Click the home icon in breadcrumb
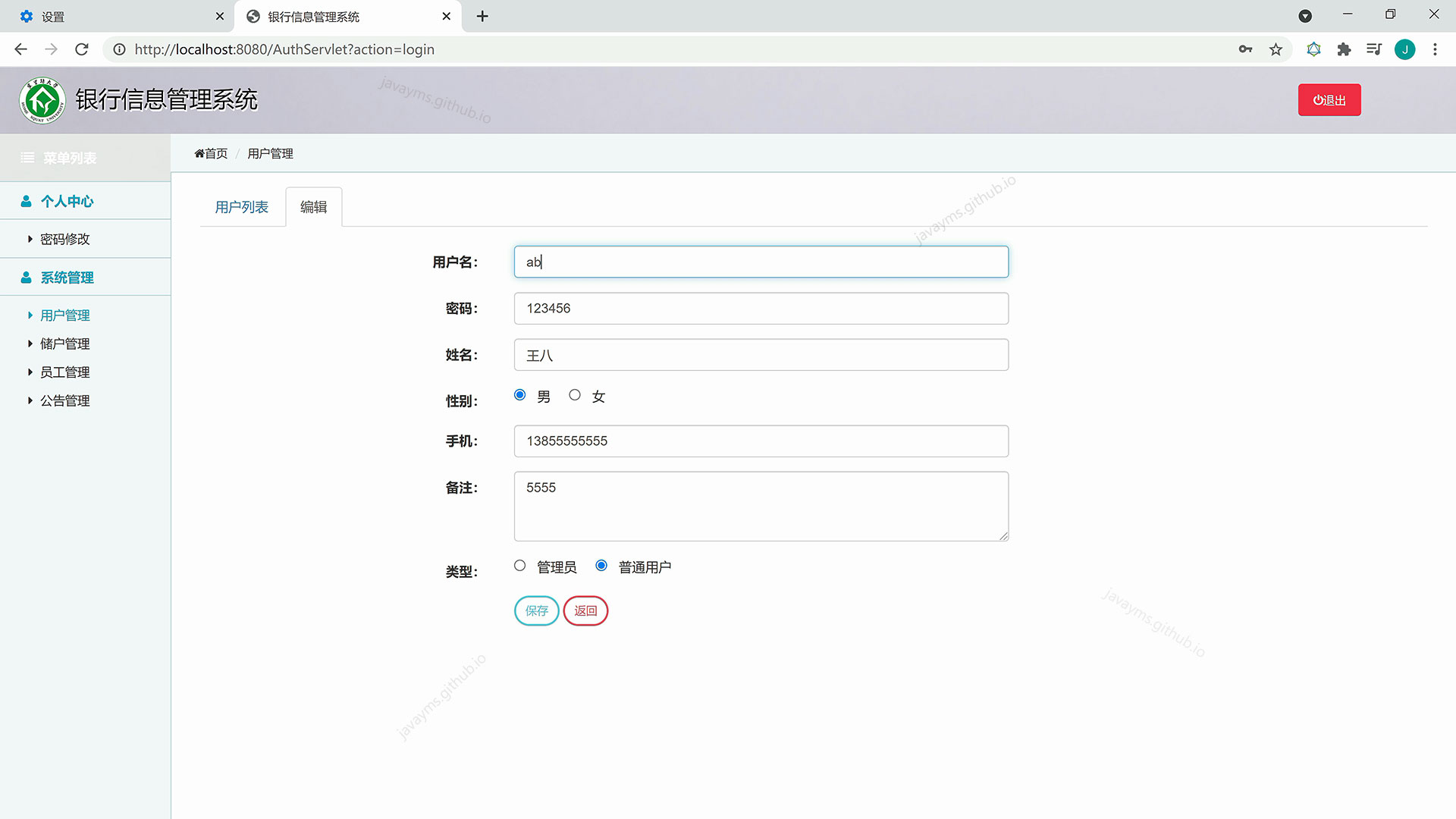1456x819 pixels. click(x=199, y=154)
